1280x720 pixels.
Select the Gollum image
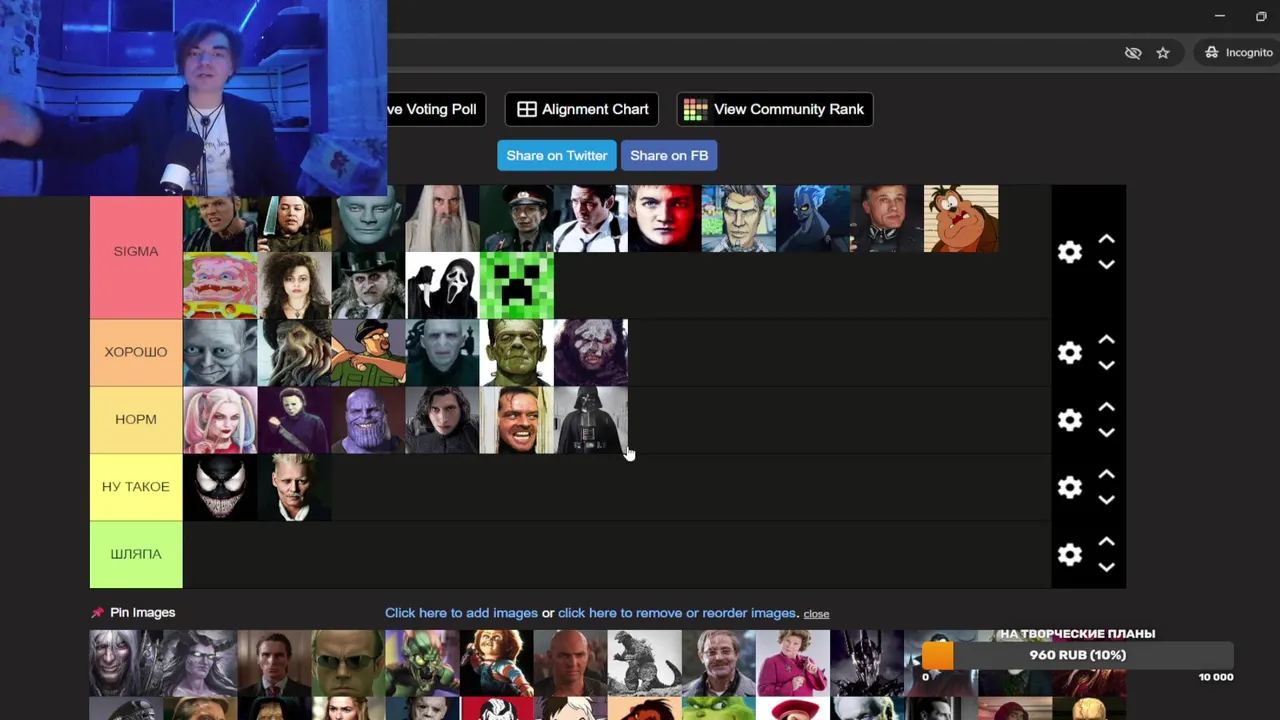(x=220, y=352)
